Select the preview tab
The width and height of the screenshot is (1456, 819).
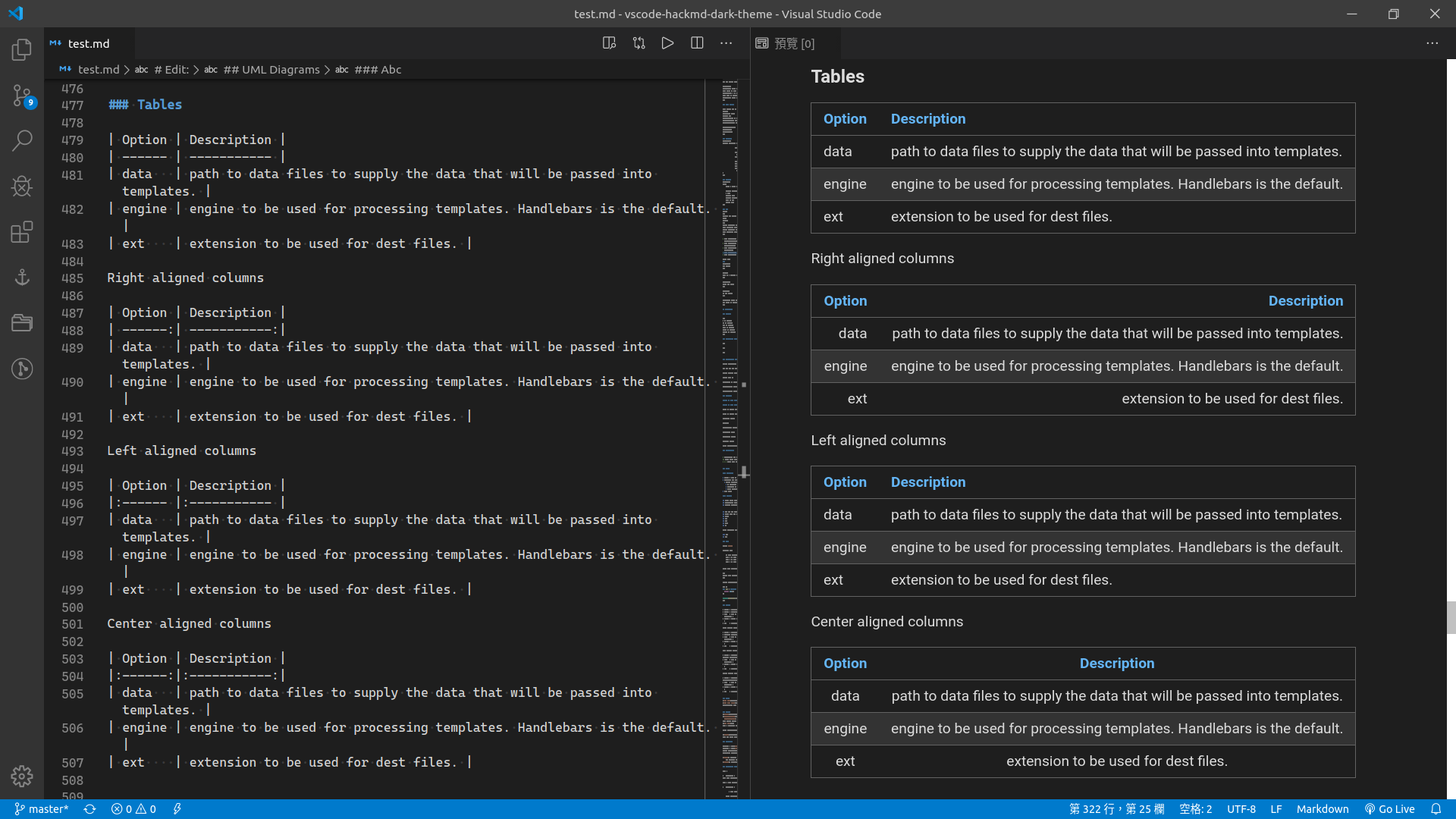pos(786,44)
